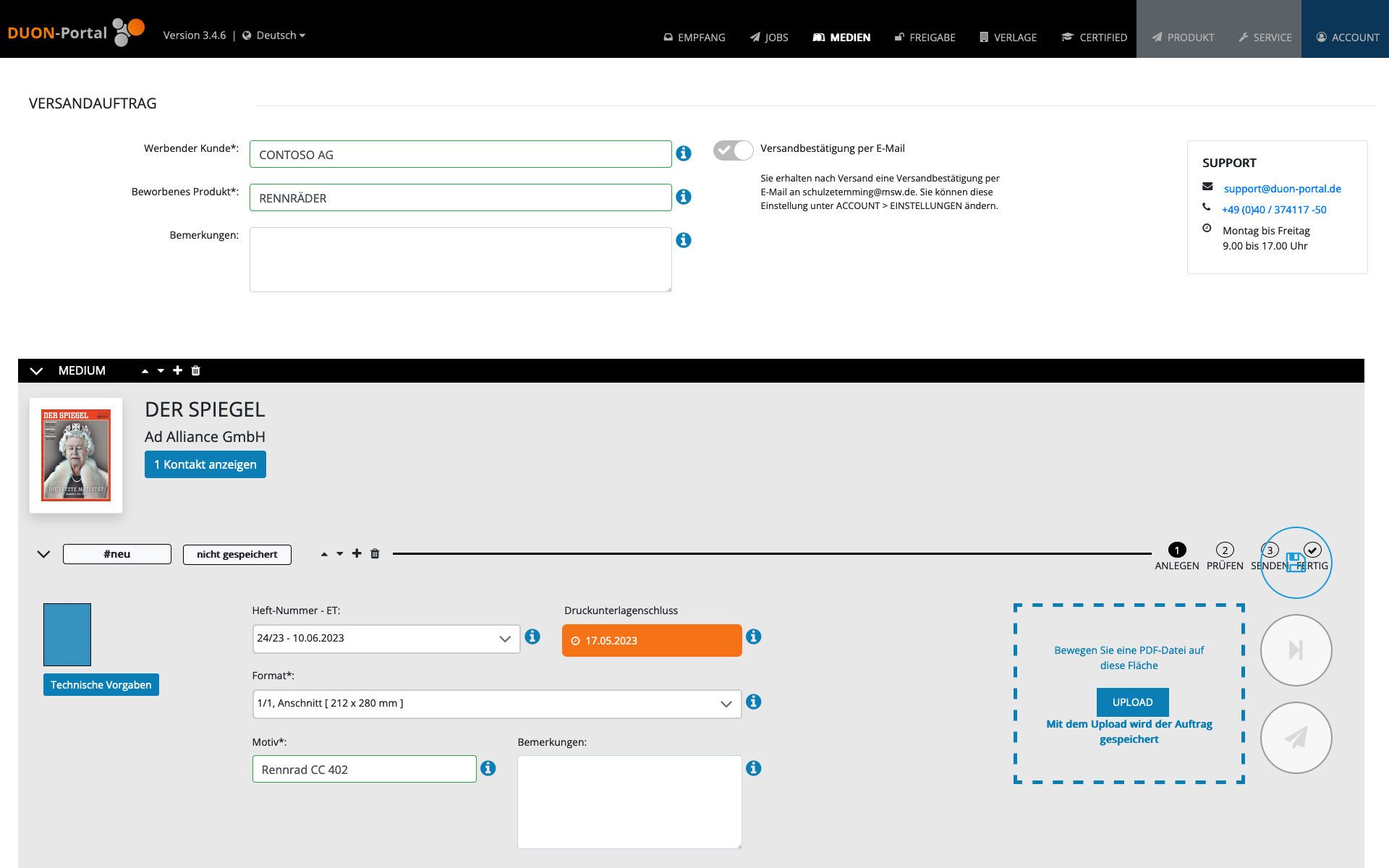The width and height of the screenshot is (1389, 868).
Task: Select step 2 PRÜFEN circle
Action: point(1225,550)
